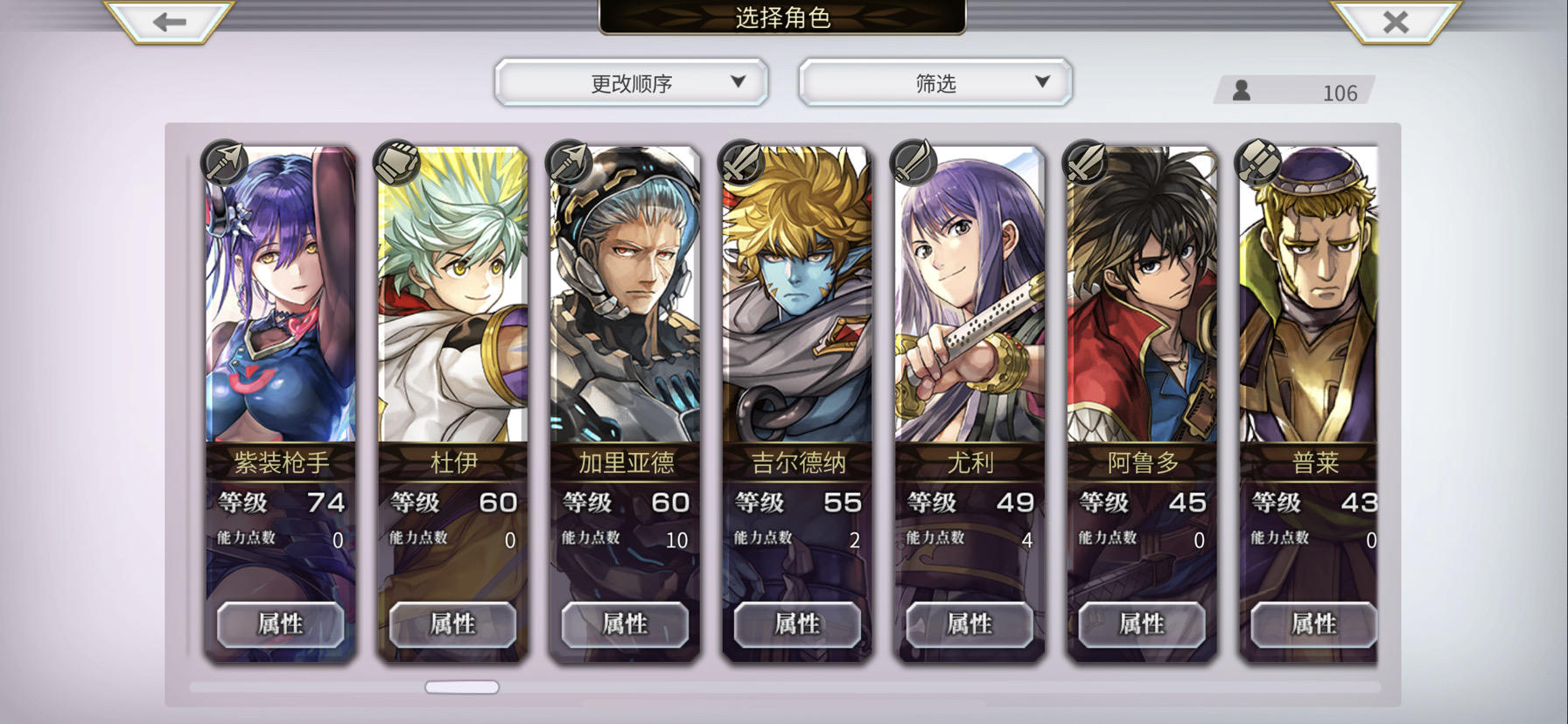Click the horizontal scrollbar handle
Viewport: 1568px width, 724px height.
pos(462,687)
